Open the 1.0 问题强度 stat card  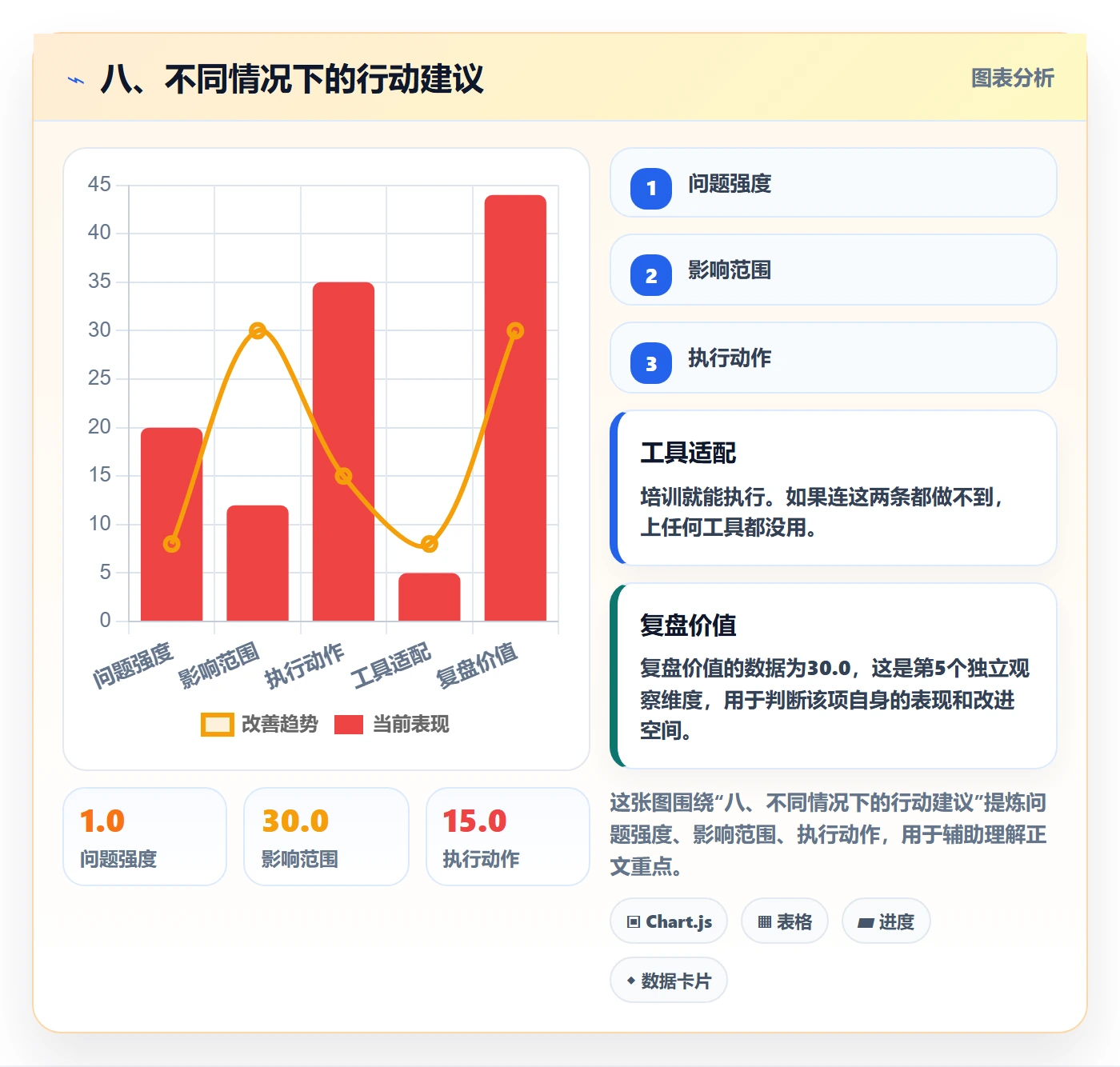[x=145, y=837]
